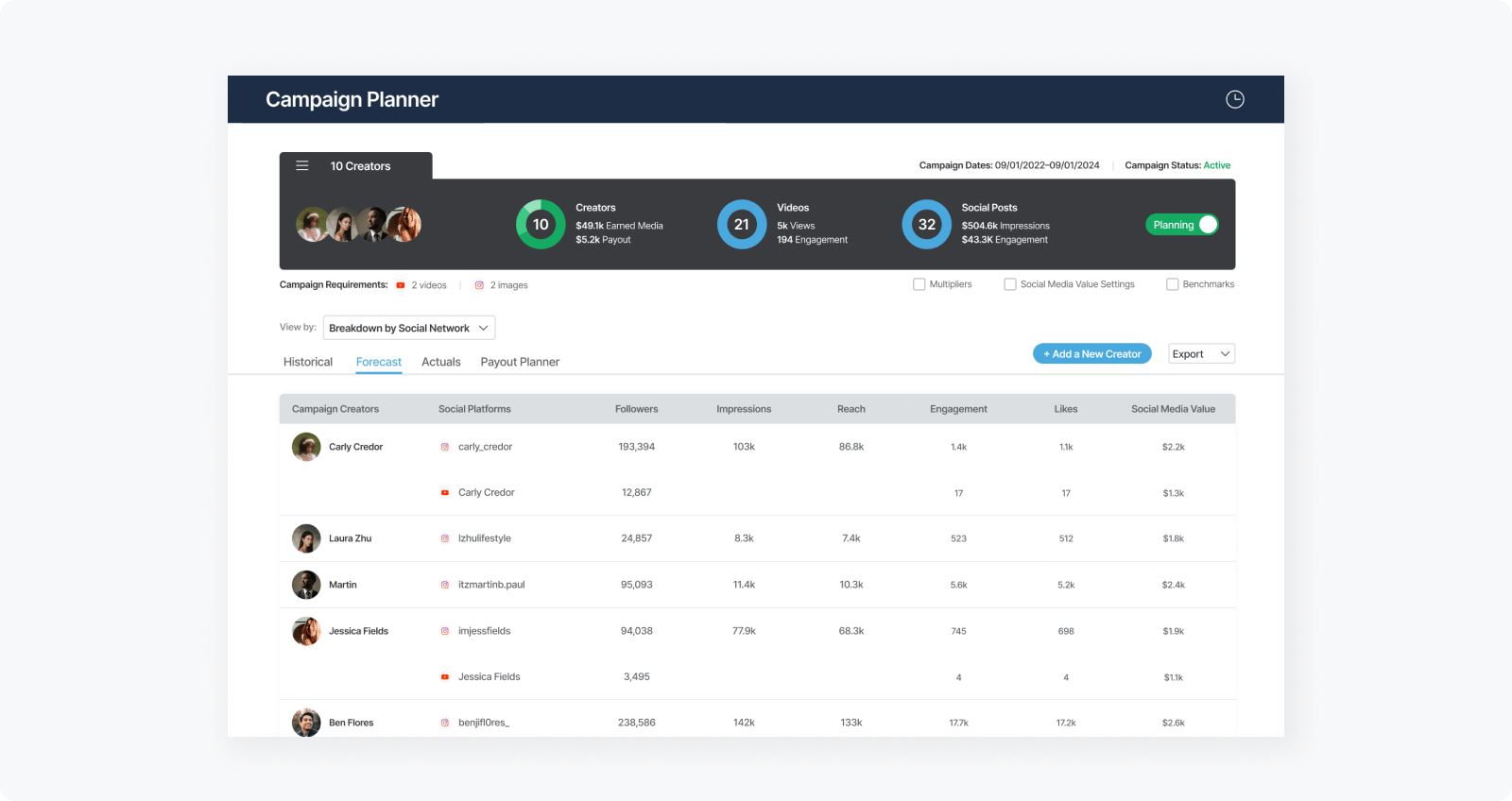Screen dimensions: 1512x801
Task: Click YouTube icon for Jessica Fields channel
Action: point(445,676)
